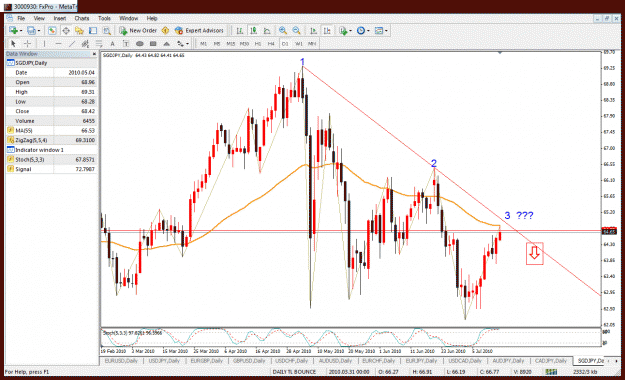Image resolution: width=625 pixels, height=380 pixels.
Task: Zoom in the chart with magnifier plus
Action: pyautogui.click(x=283, y=31)
